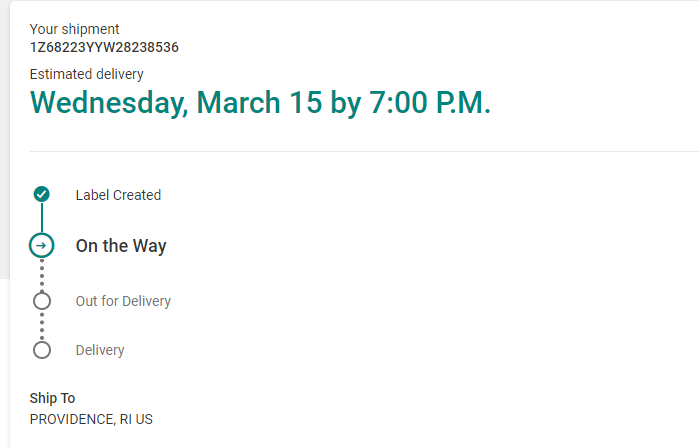Click dotted connector above the Delivery circle
This screenshot has width=699, height=448.
click(42, 325)
